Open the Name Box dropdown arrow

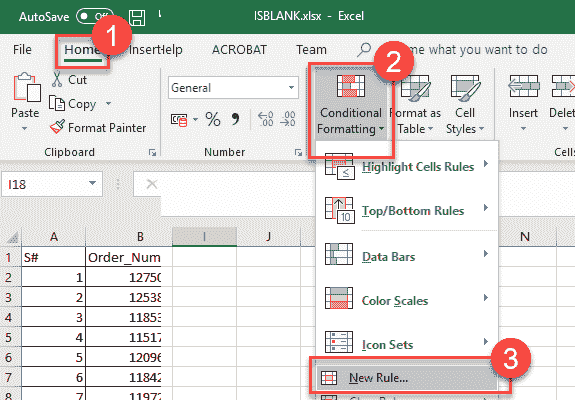[92, 183]
